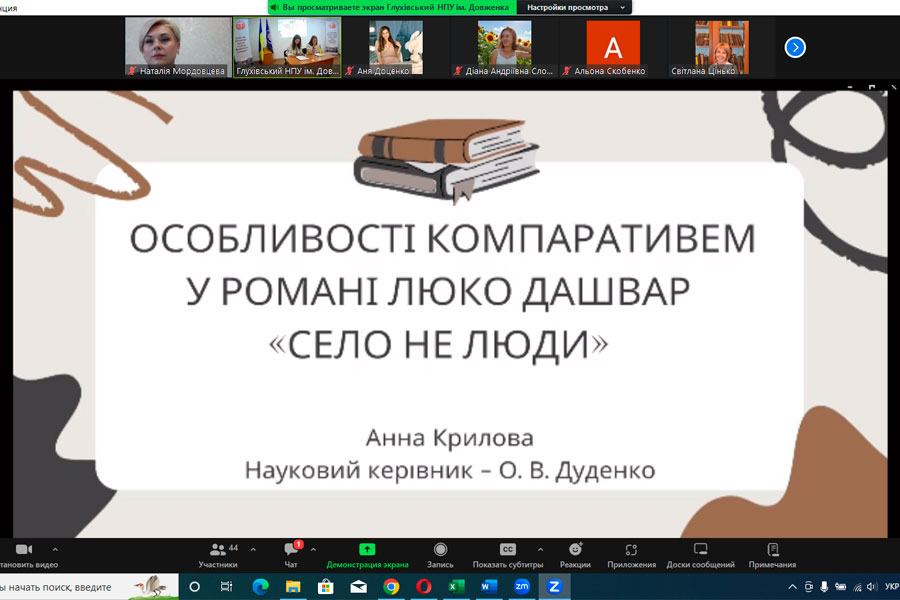Toggle the camera video button
The height and width of the screenshot is (600, 900).
pyautogui.click(x=24, y=555)
